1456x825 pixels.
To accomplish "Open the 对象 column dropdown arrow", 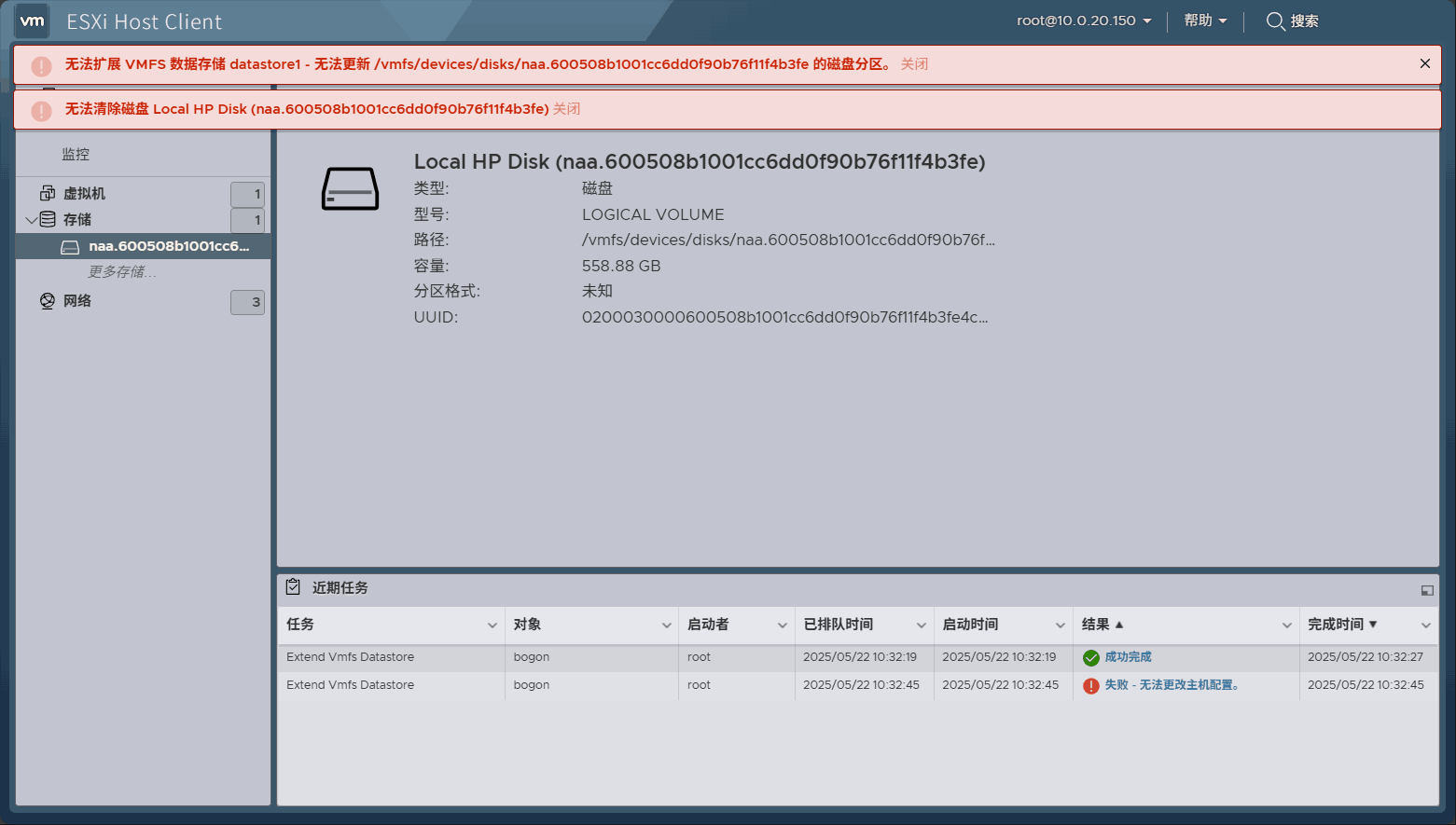I will [667, 626].
